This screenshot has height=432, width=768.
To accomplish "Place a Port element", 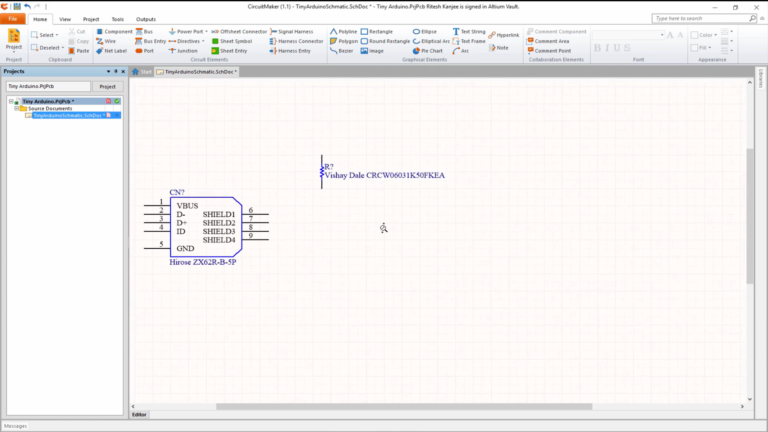I will tap(144, 51).
